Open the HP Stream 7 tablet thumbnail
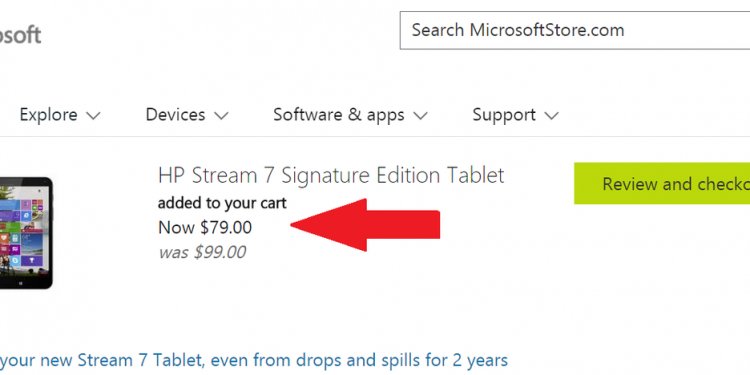Viewport: 750px width, 375px height. point(26,233)
